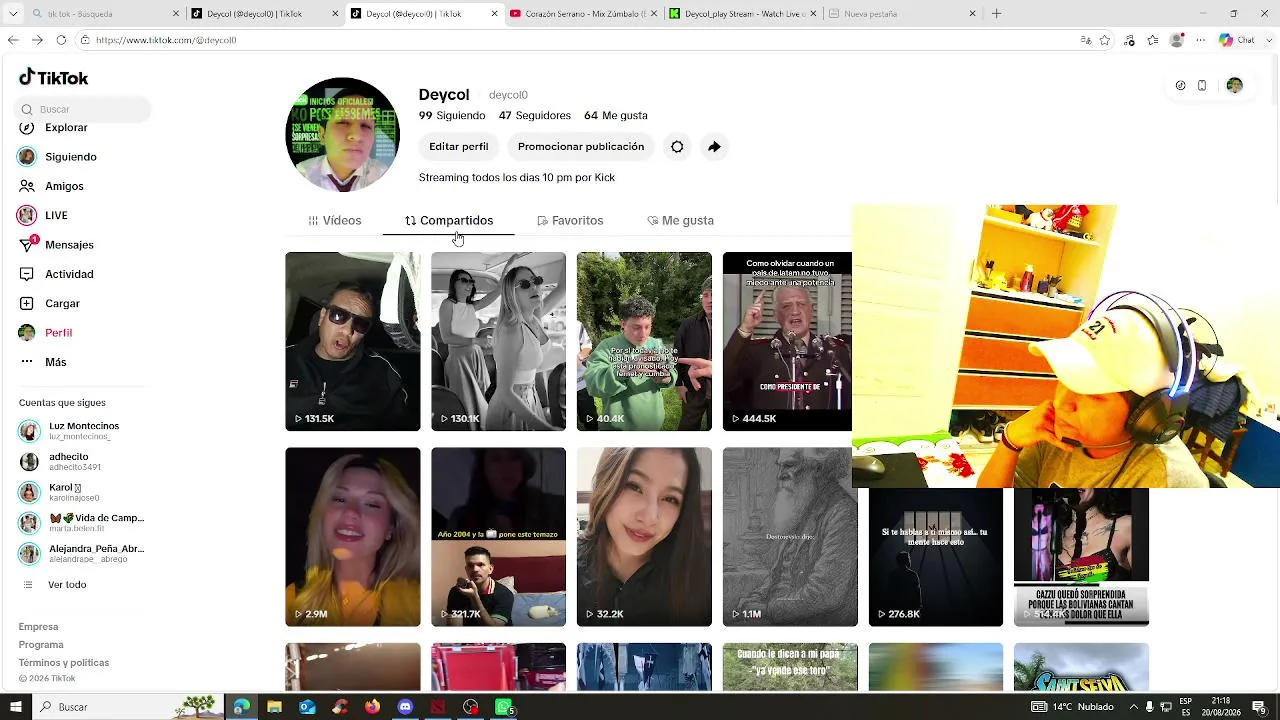Image resolution: width=1280 pixels, height=720 pixels.
Task: Click the media control icon in browser toolbar
Action: pyautogui.click(x=1129, y=40)
